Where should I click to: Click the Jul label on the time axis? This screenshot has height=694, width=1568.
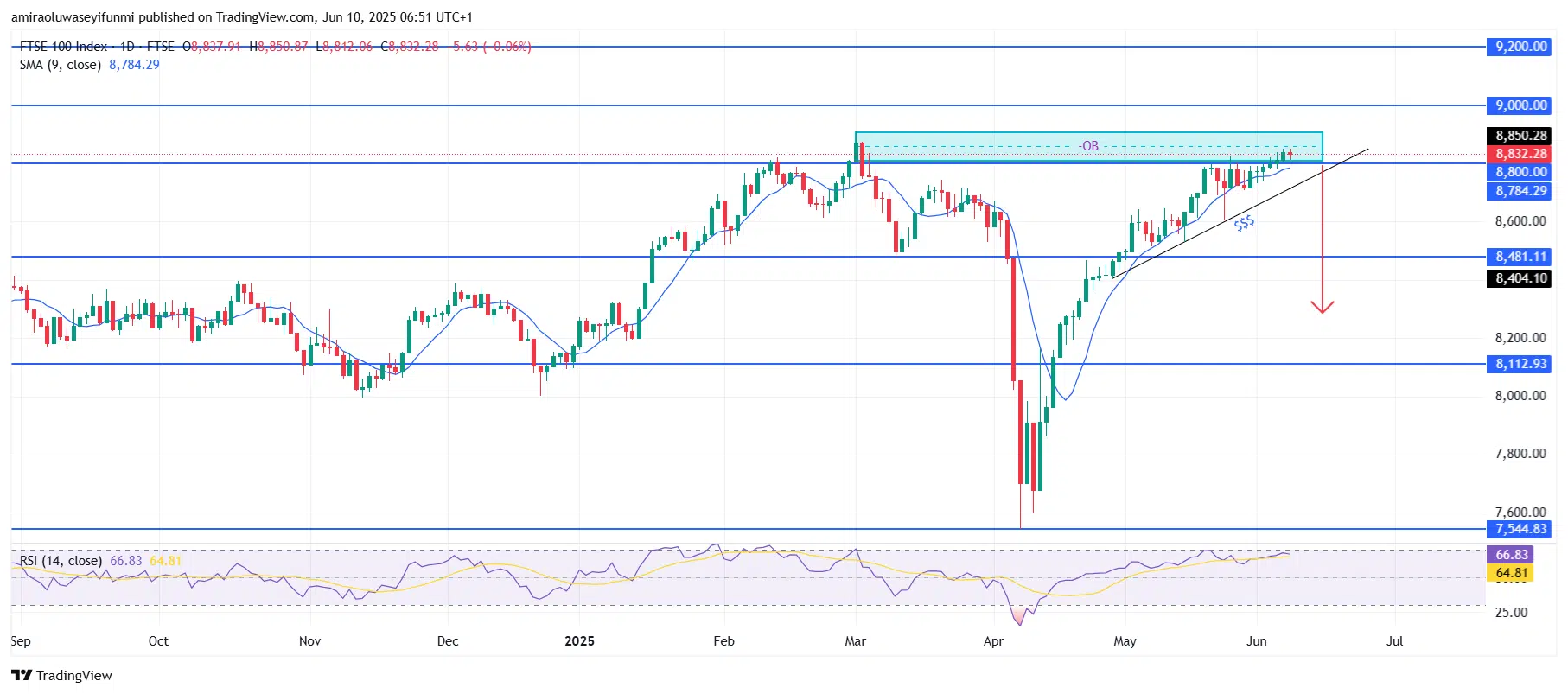(x=1394, y=641)
